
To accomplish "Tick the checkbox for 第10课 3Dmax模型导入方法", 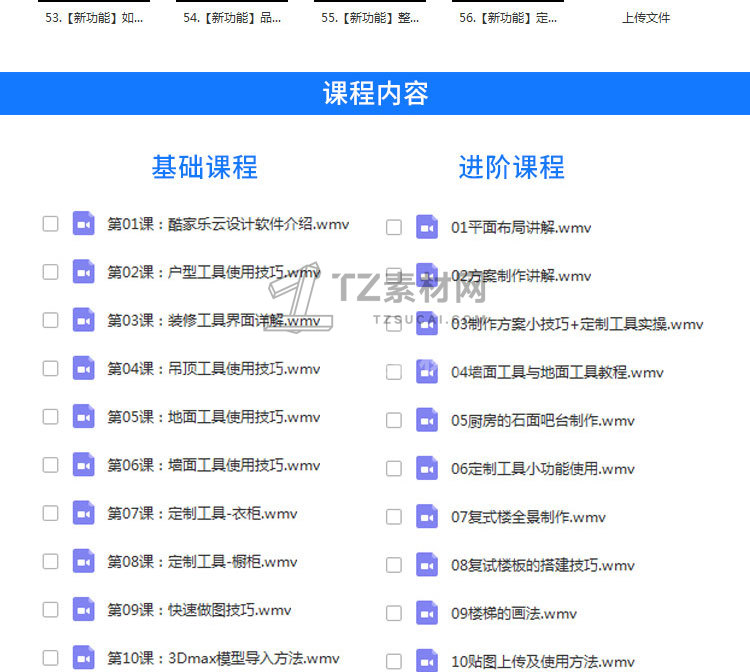I will coord(50,658).
